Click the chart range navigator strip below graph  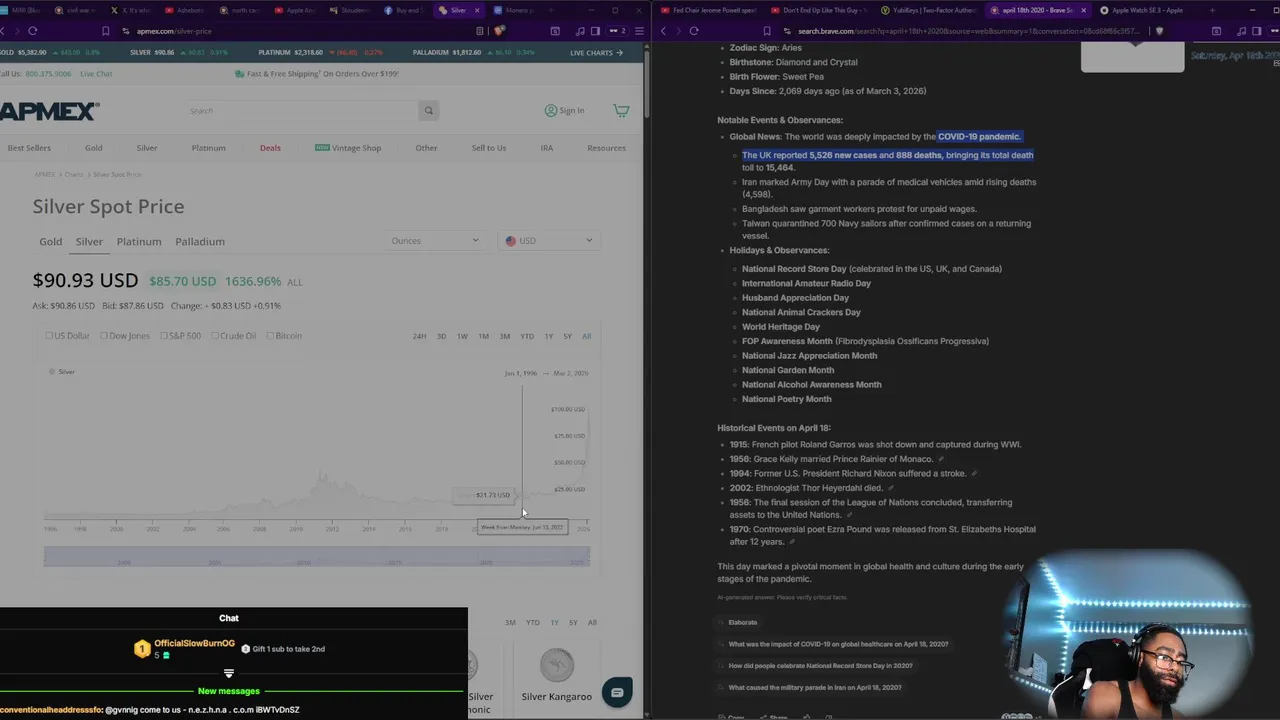pyautogui.click(x=317, y=558)
